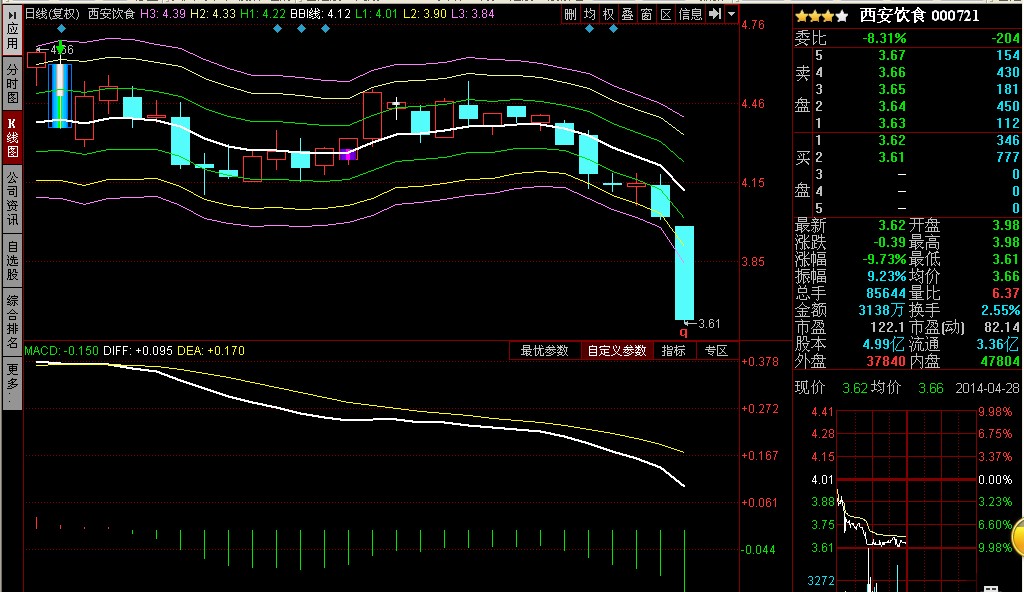Select 自定义参数 indicator option
This screenshot has height=592, width=1024.
point(616,351)
